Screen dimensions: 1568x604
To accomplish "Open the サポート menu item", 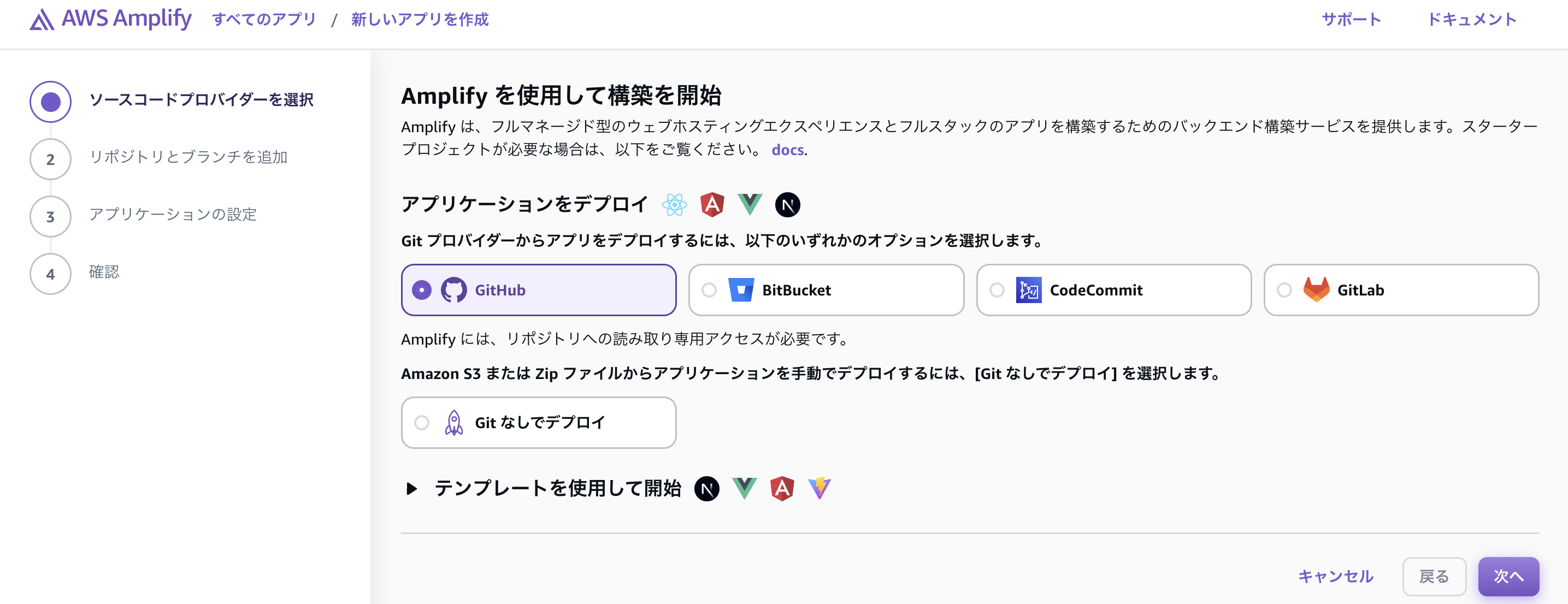I will click(1351, 20).
